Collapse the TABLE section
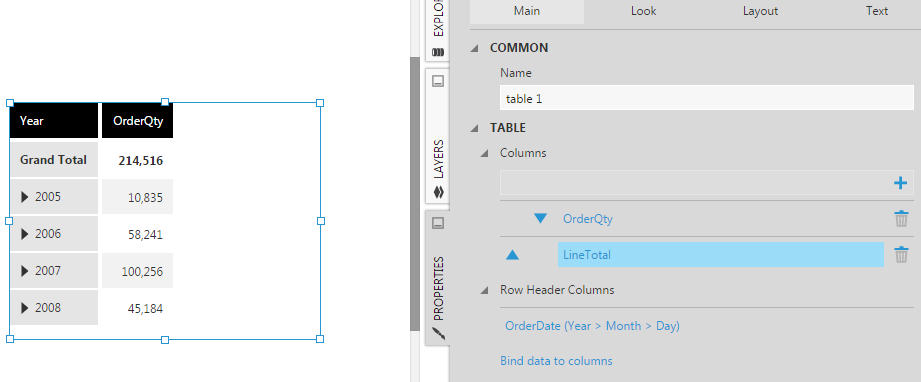Screen dimensions: 921x382 475,128
